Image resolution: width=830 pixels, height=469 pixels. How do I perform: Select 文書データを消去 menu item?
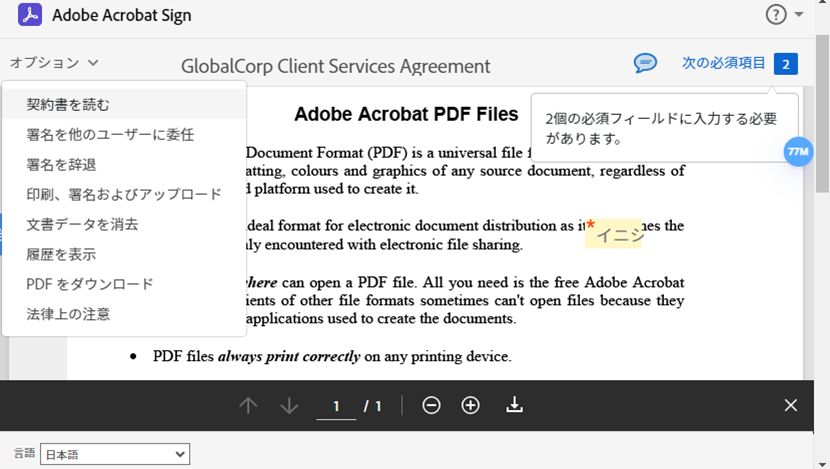tap(124, 224)
